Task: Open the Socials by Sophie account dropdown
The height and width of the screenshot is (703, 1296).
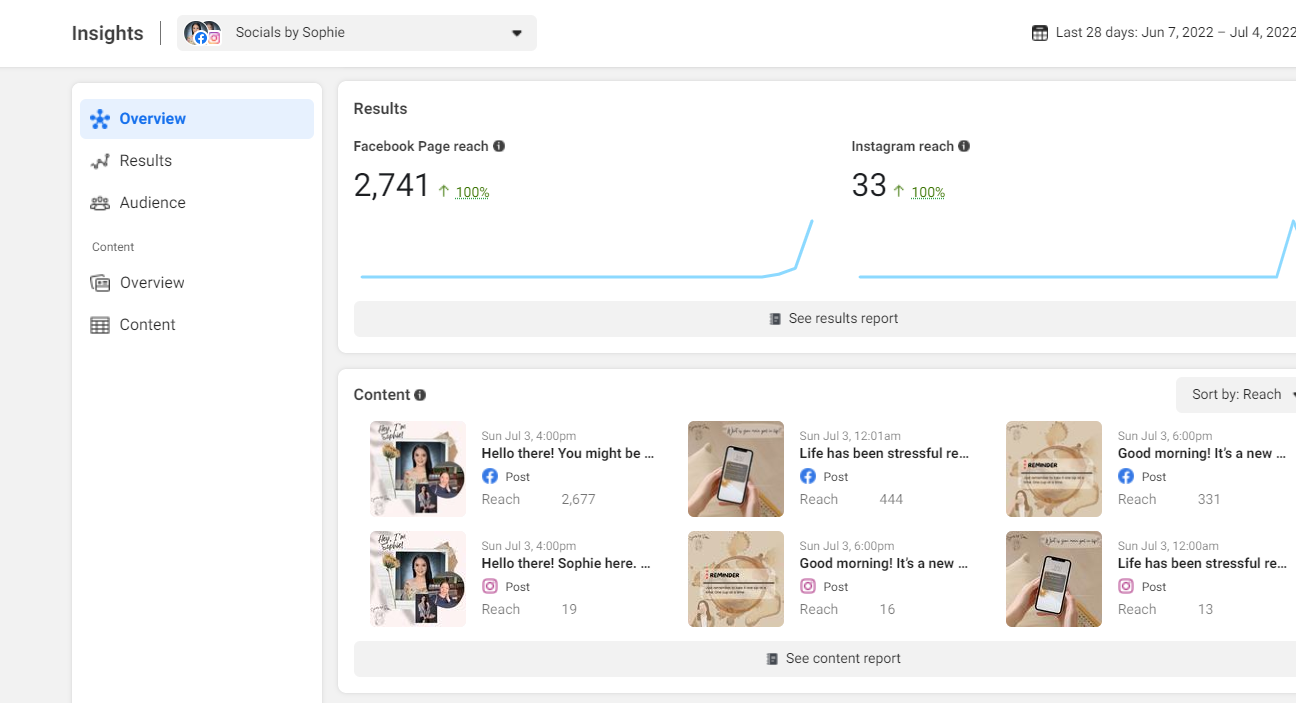Action: click(x=357, y=33)
